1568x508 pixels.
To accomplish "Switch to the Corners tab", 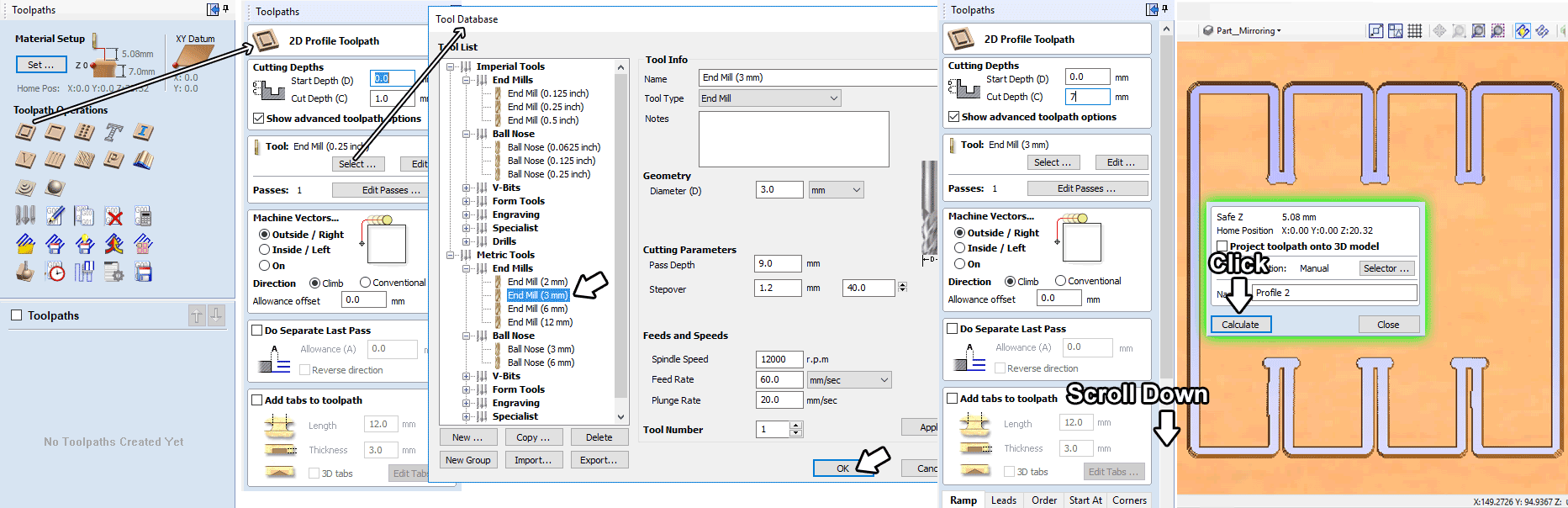I will [1129, 500].
